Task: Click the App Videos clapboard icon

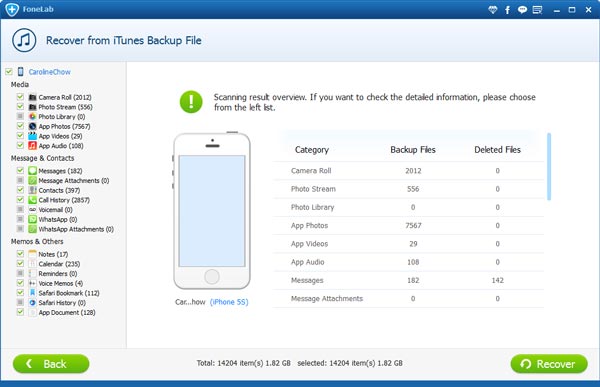Action: (33, 136)
